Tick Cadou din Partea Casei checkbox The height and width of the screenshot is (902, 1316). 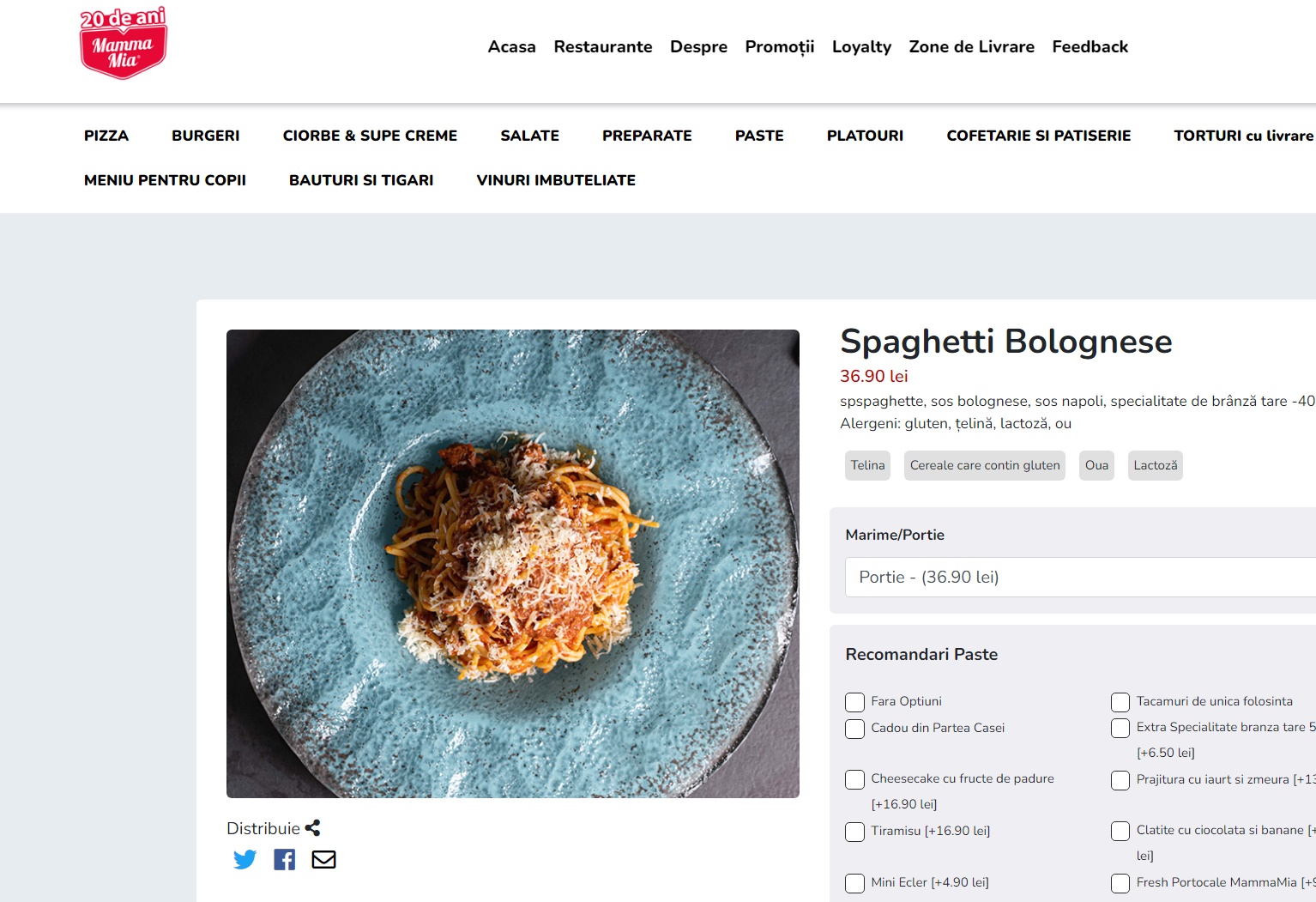click(854, 729)
